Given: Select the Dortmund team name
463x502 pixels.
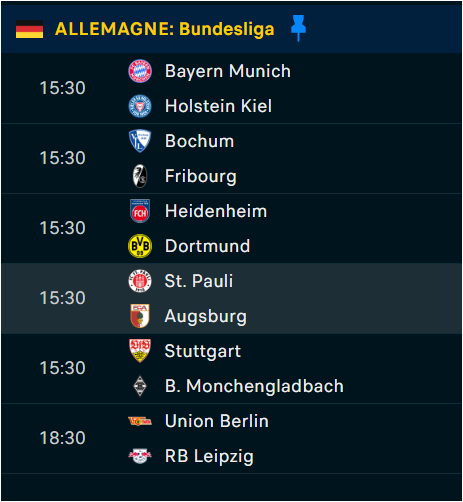Looking at the screenshot, I should click(x=208, y=246).
